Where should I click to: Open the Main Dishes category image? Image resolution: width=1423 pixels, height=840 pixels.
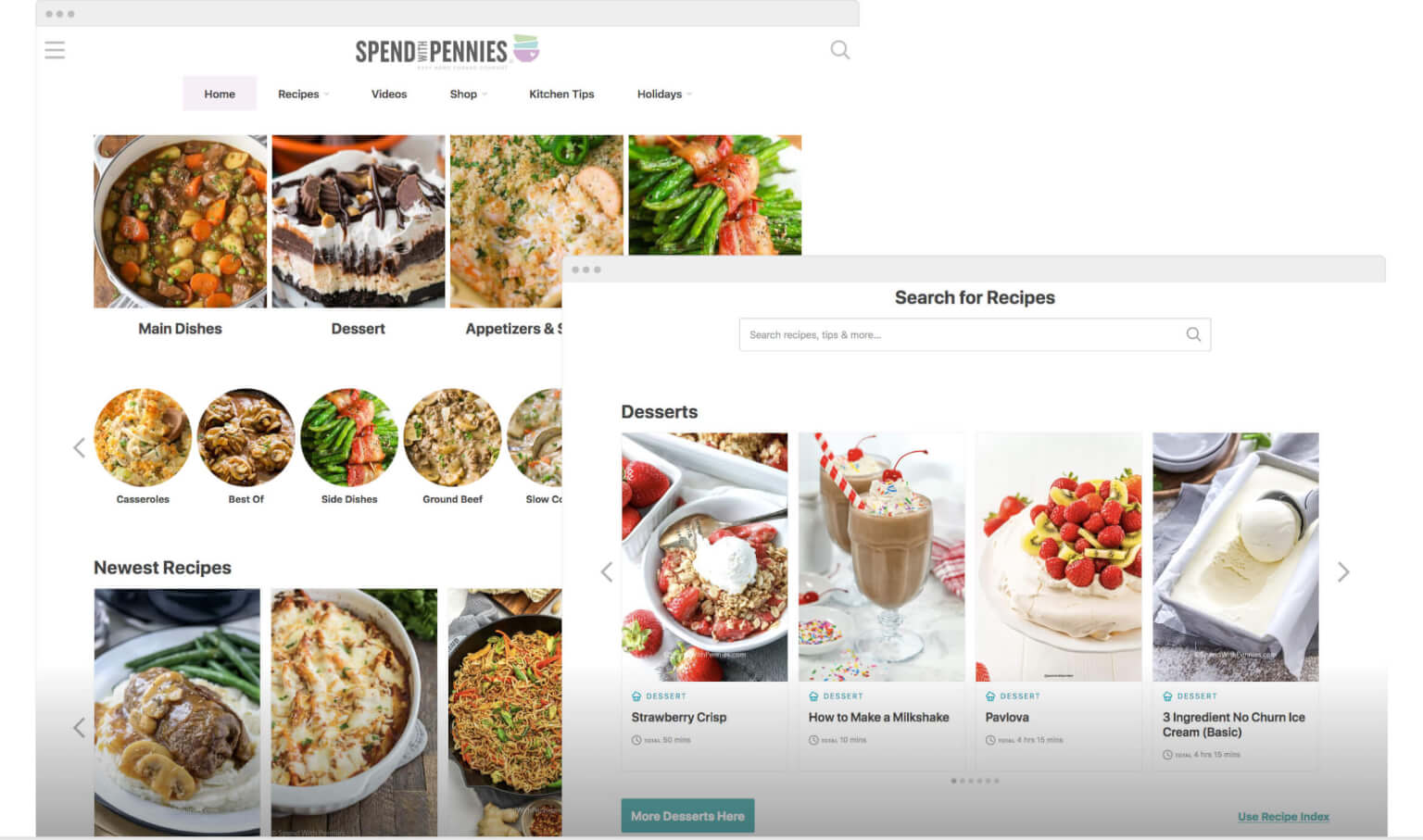point(180,221)
